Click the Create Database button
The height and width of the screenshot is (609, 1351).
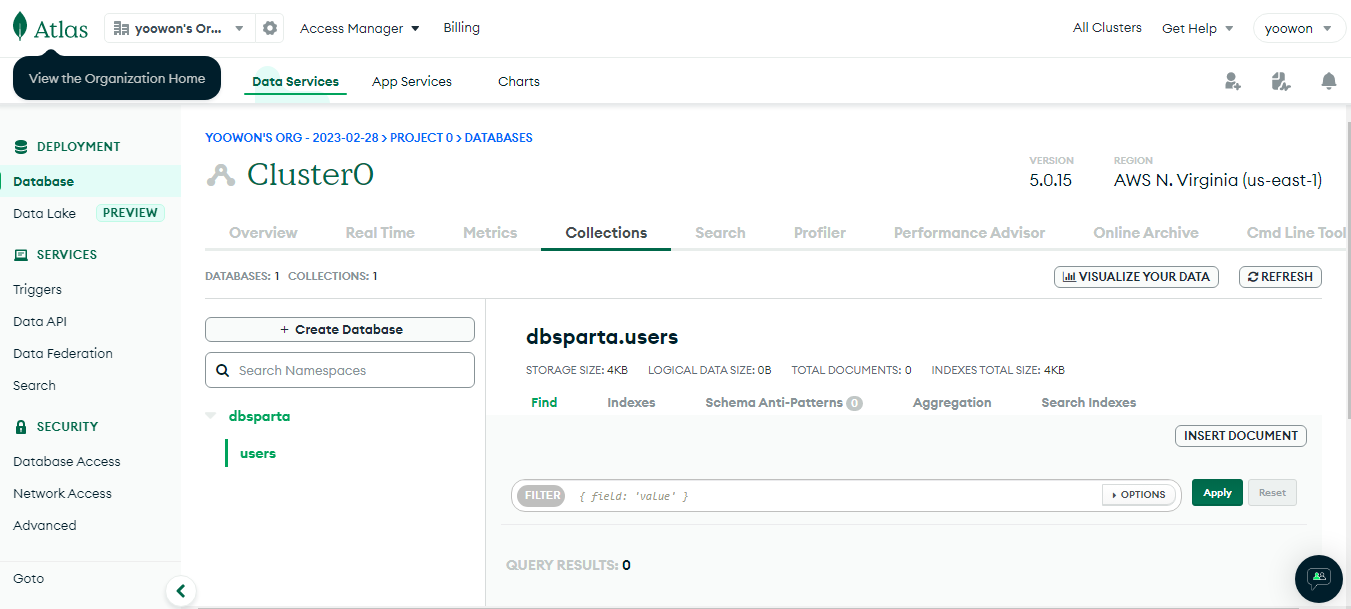coord(340,329)
